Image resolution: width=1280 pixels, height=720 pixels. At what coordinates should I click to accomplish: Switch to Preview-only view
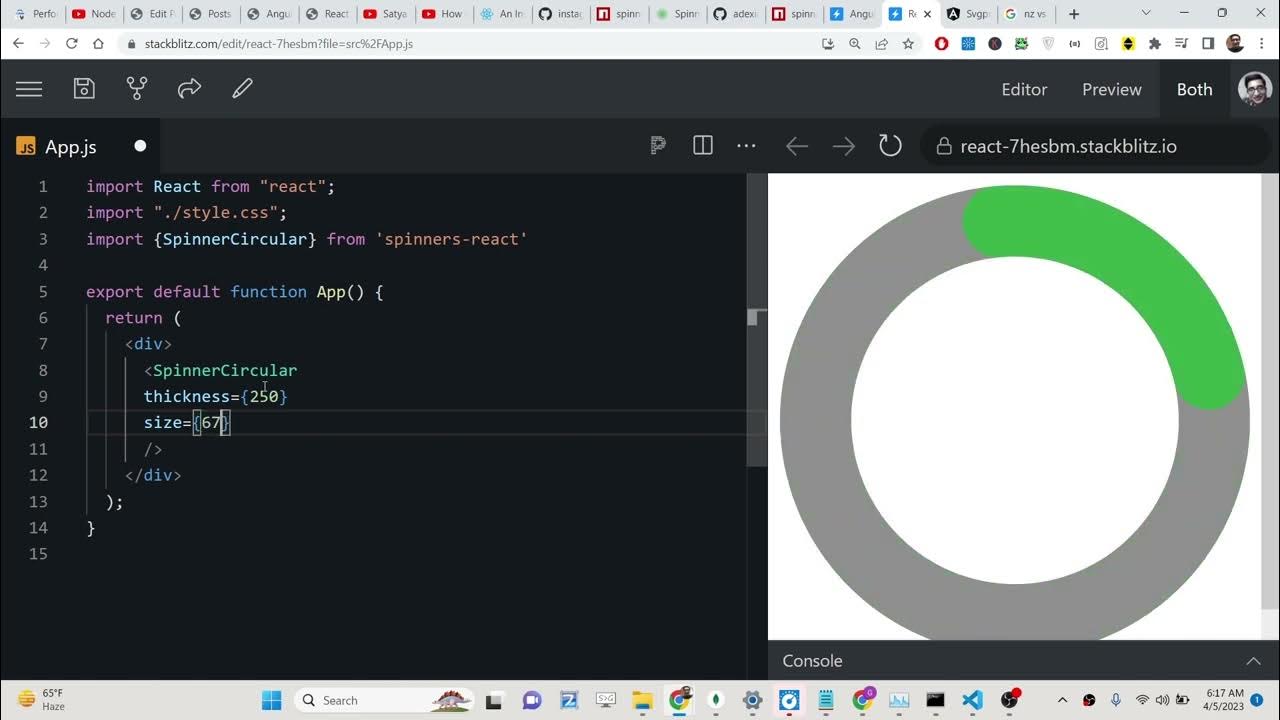tap(1111, 89)
